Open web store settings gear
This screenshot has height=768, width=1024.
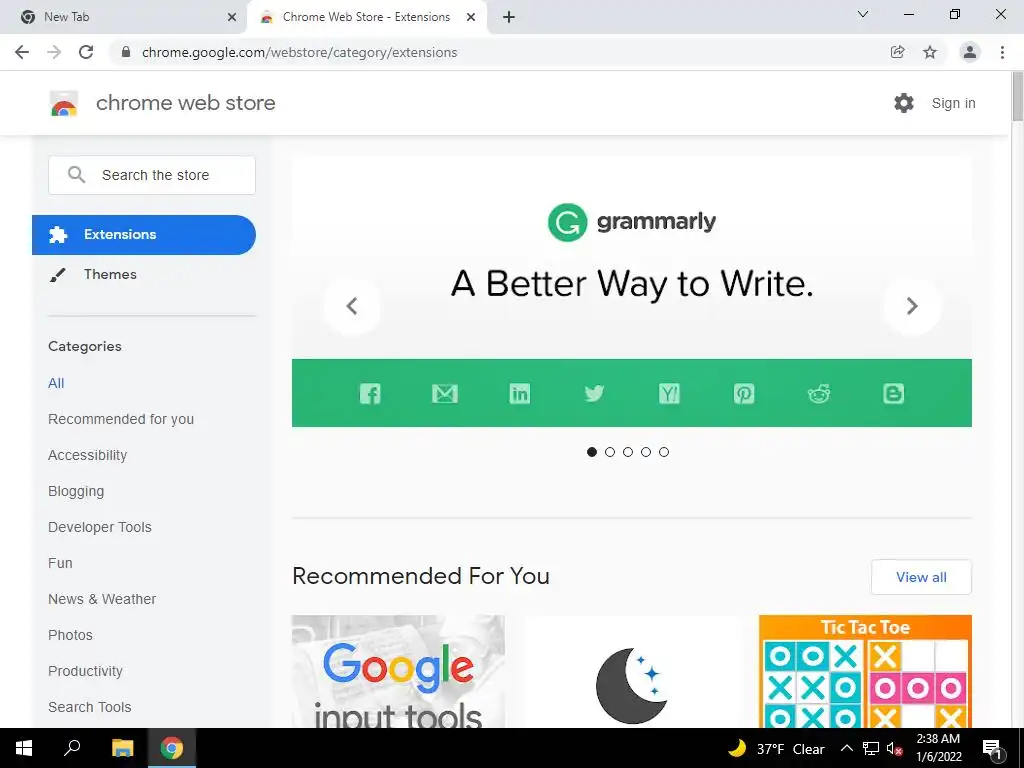click(904, 103)
